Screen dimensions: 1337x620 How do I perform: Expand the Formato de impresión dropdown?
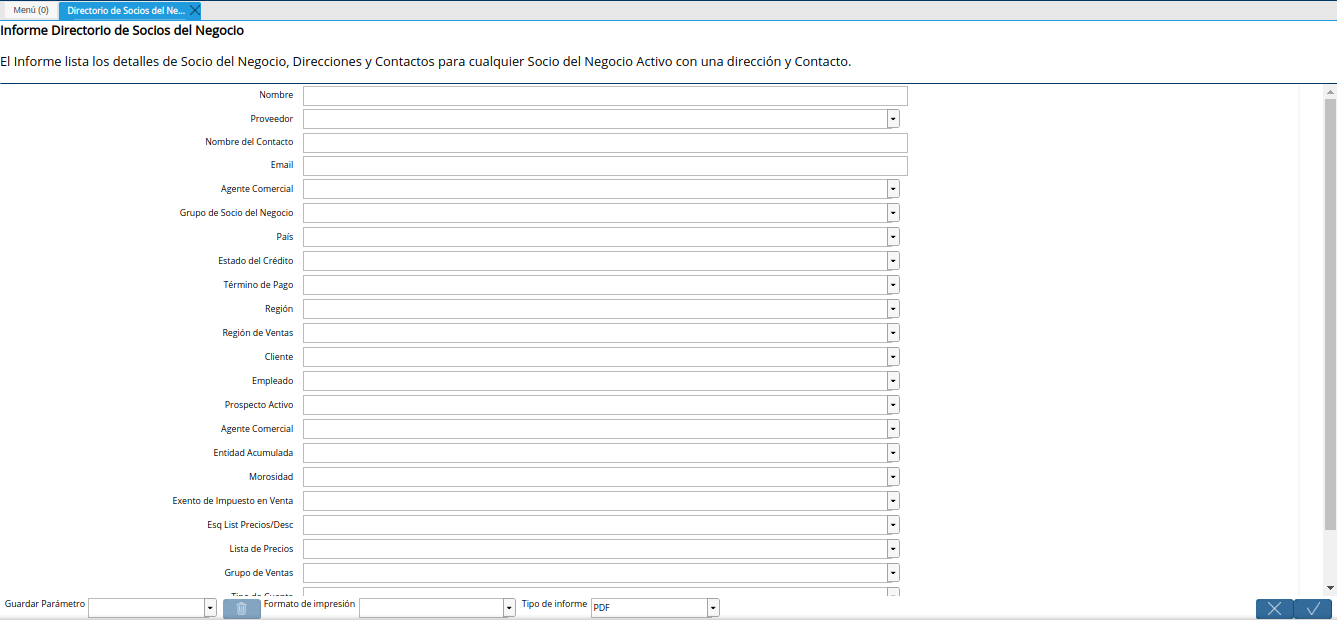point(509,608)
